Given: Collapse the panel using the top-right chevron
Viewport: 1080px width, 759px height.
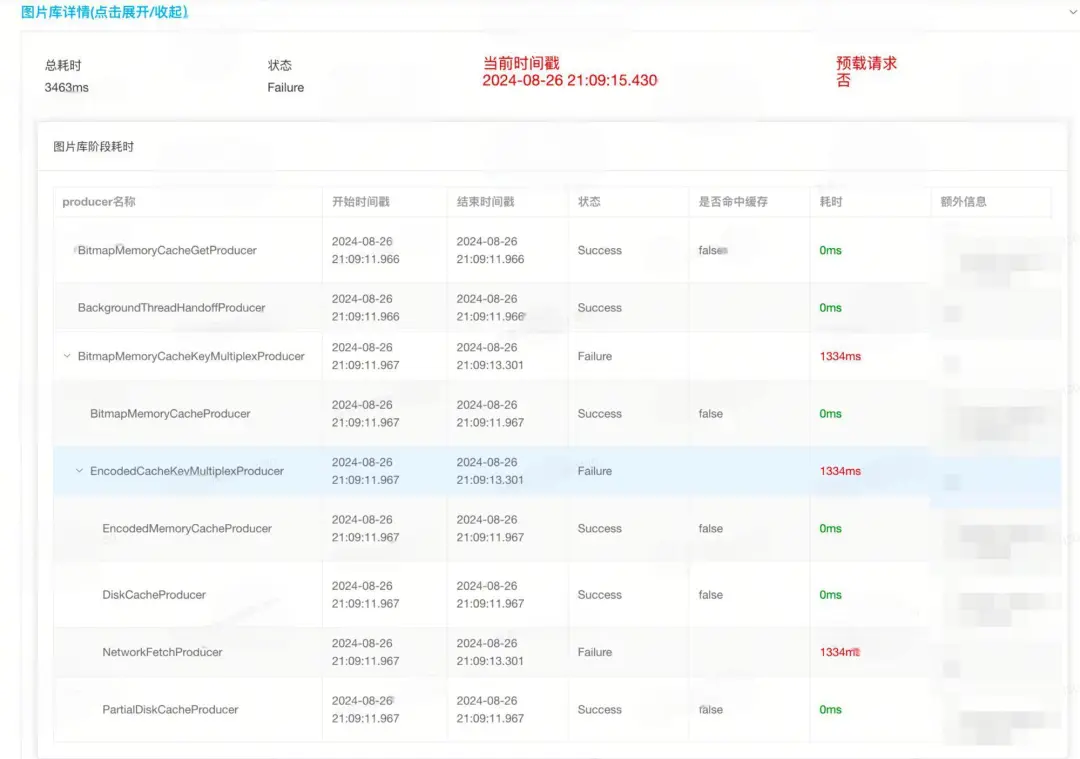Looking at the screenshot, I should [x=1073, y=12].
